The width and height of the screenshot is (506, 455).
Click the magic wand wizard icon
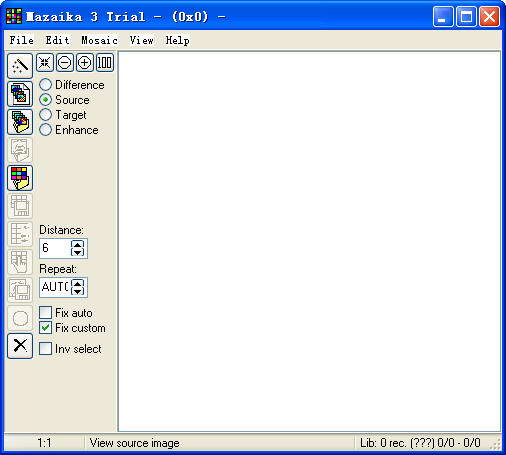tap(20, 66)
